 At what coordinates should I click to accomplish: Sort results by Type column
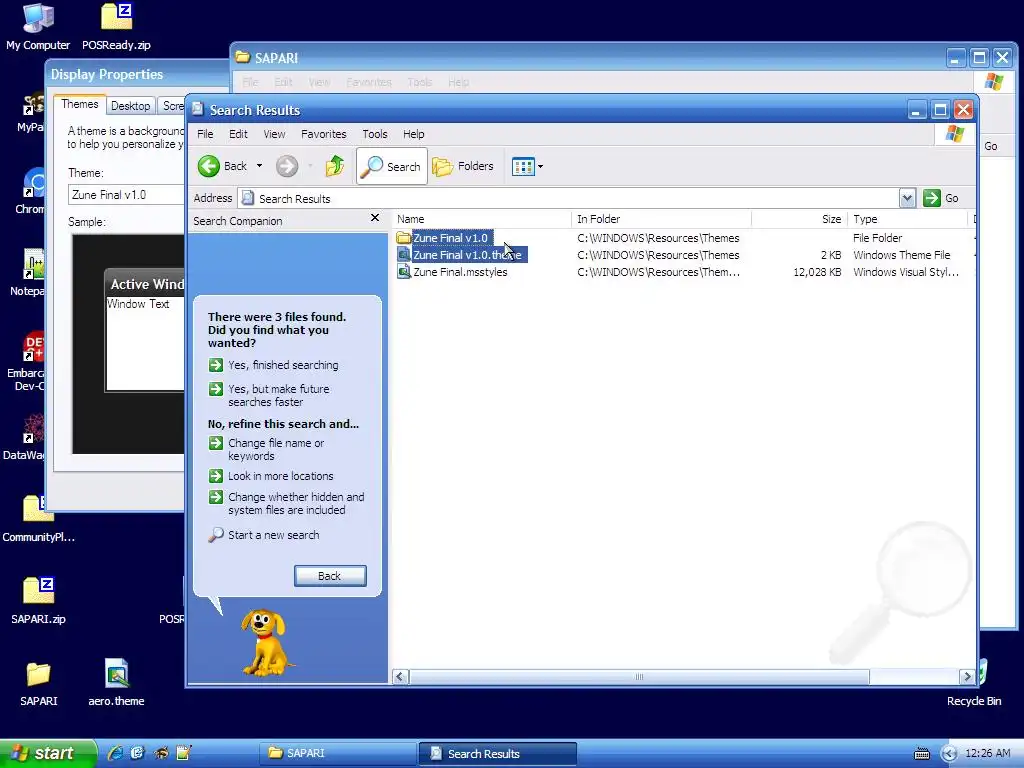click(x=907, y=219)
